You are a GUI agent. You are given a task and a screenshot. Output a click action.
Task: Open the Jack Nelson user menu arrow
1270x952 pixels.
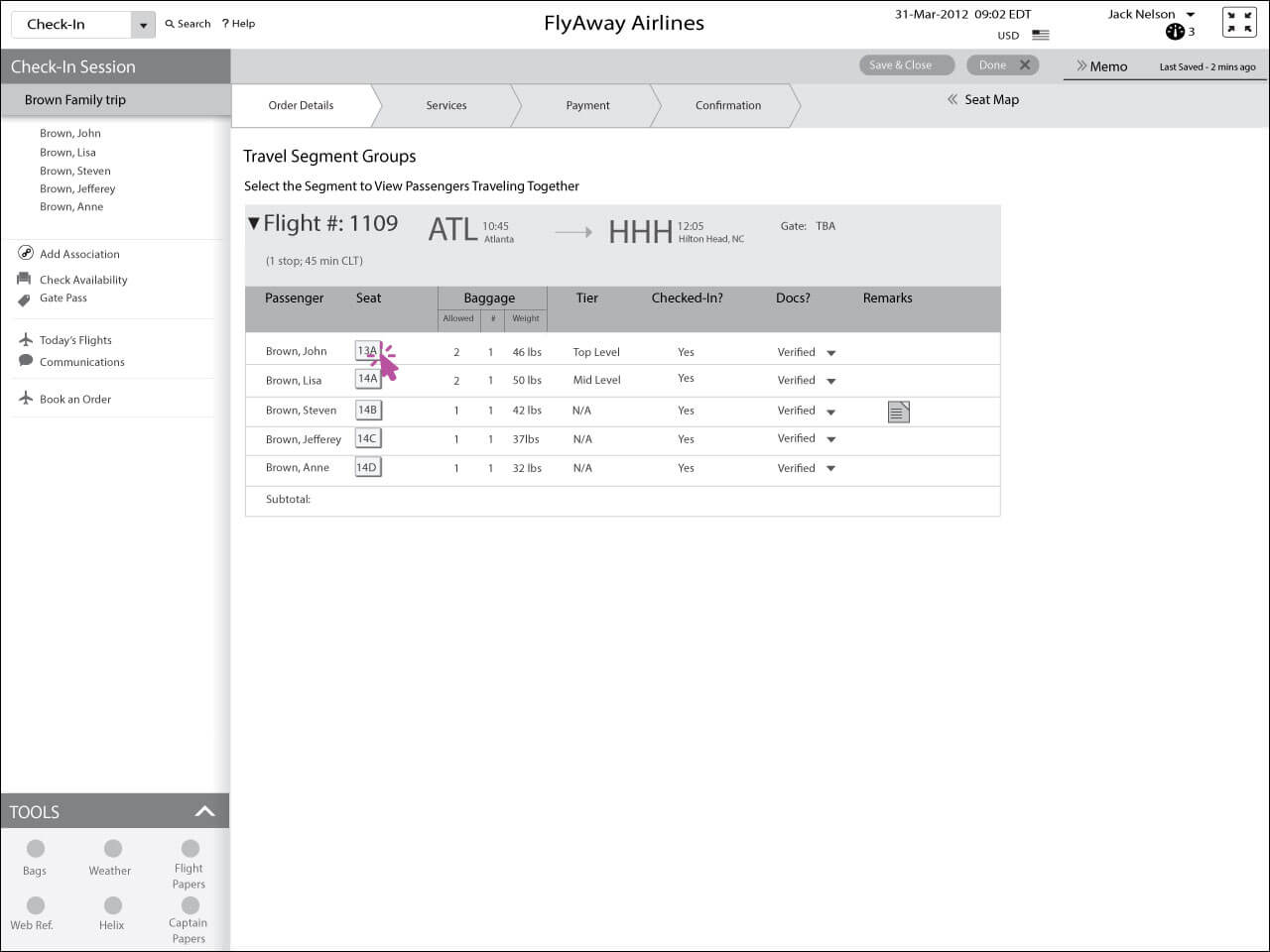coord(1191,15)
